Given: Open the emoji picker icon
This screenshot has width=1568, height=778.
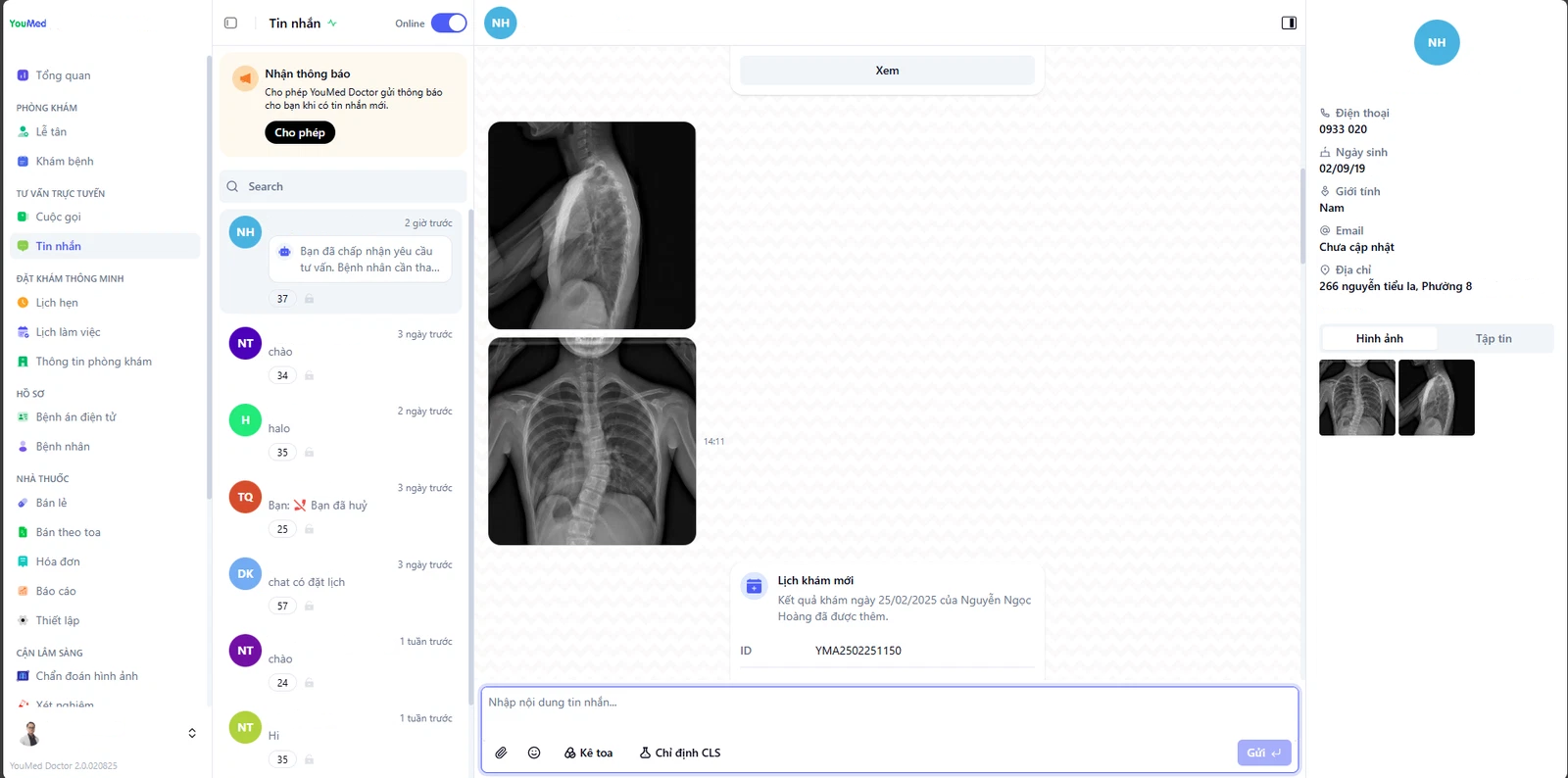Looking at the screenshot, I should tap(534, 753).
